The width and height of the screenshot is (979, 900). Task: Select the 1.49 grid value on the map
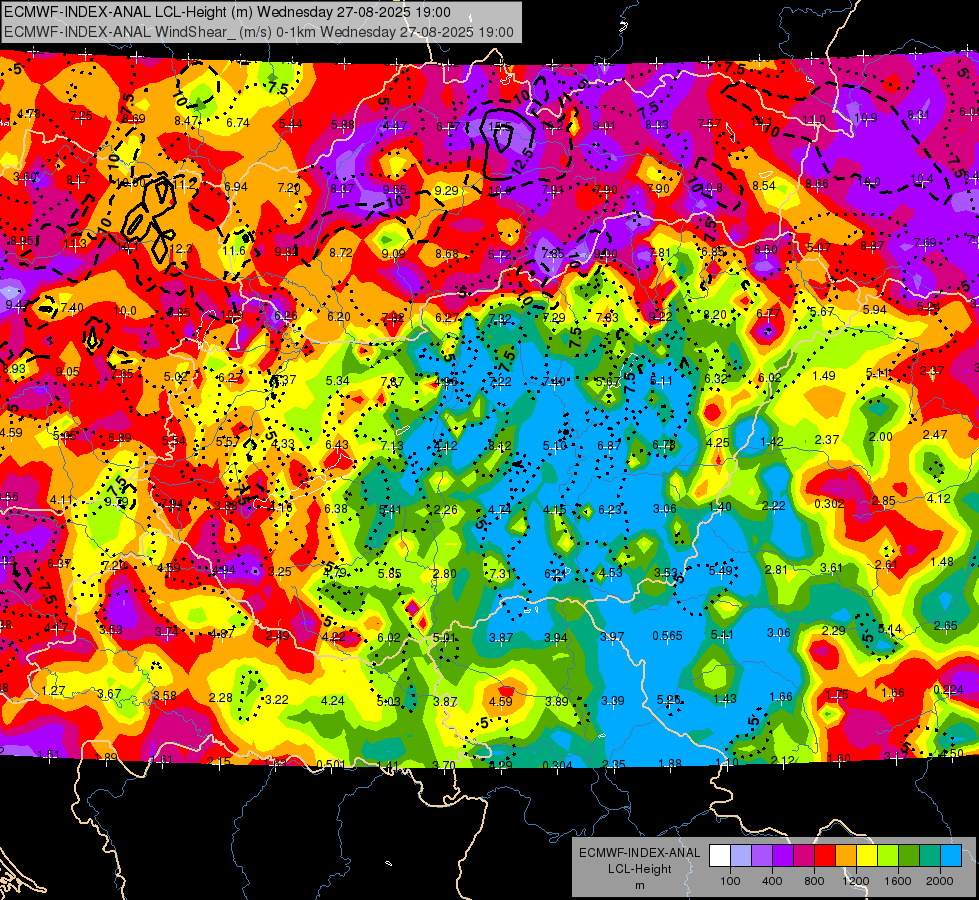[x=824, y=375]
